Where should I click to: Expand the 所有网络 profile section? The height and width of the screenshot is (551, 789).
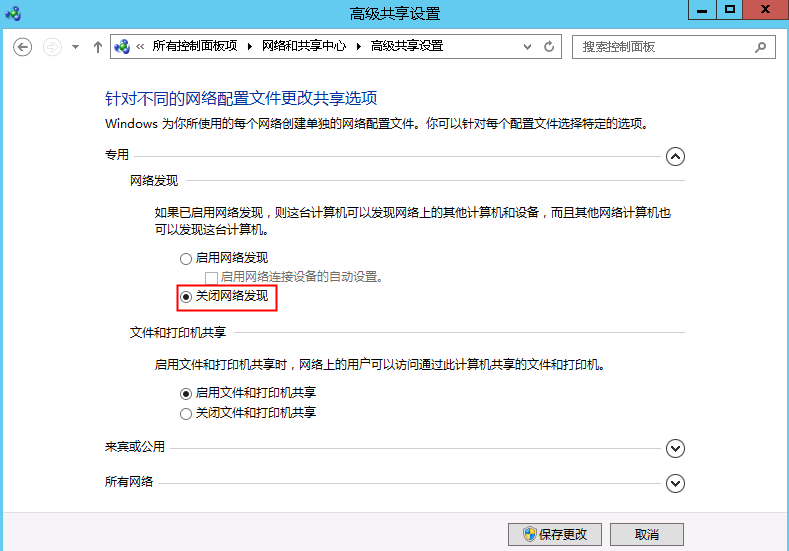coord(676,483)
